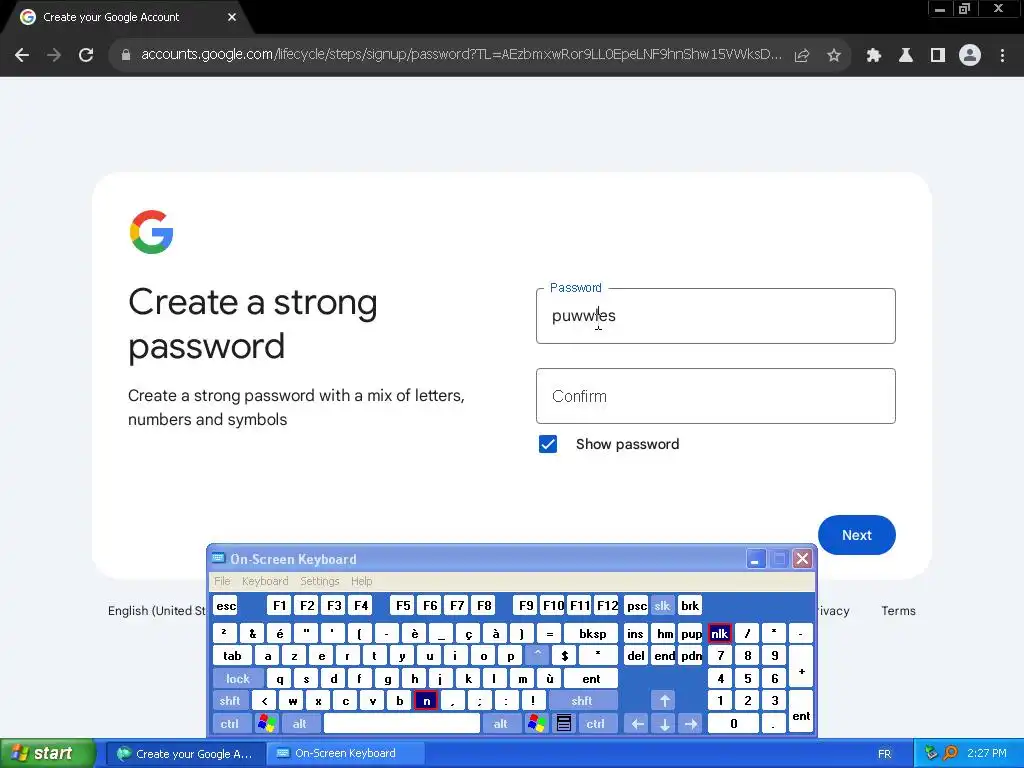Screen dimensions: 1024x768
Task: Toggle the lock (caps lock) key
Action: tap(238, 679)
